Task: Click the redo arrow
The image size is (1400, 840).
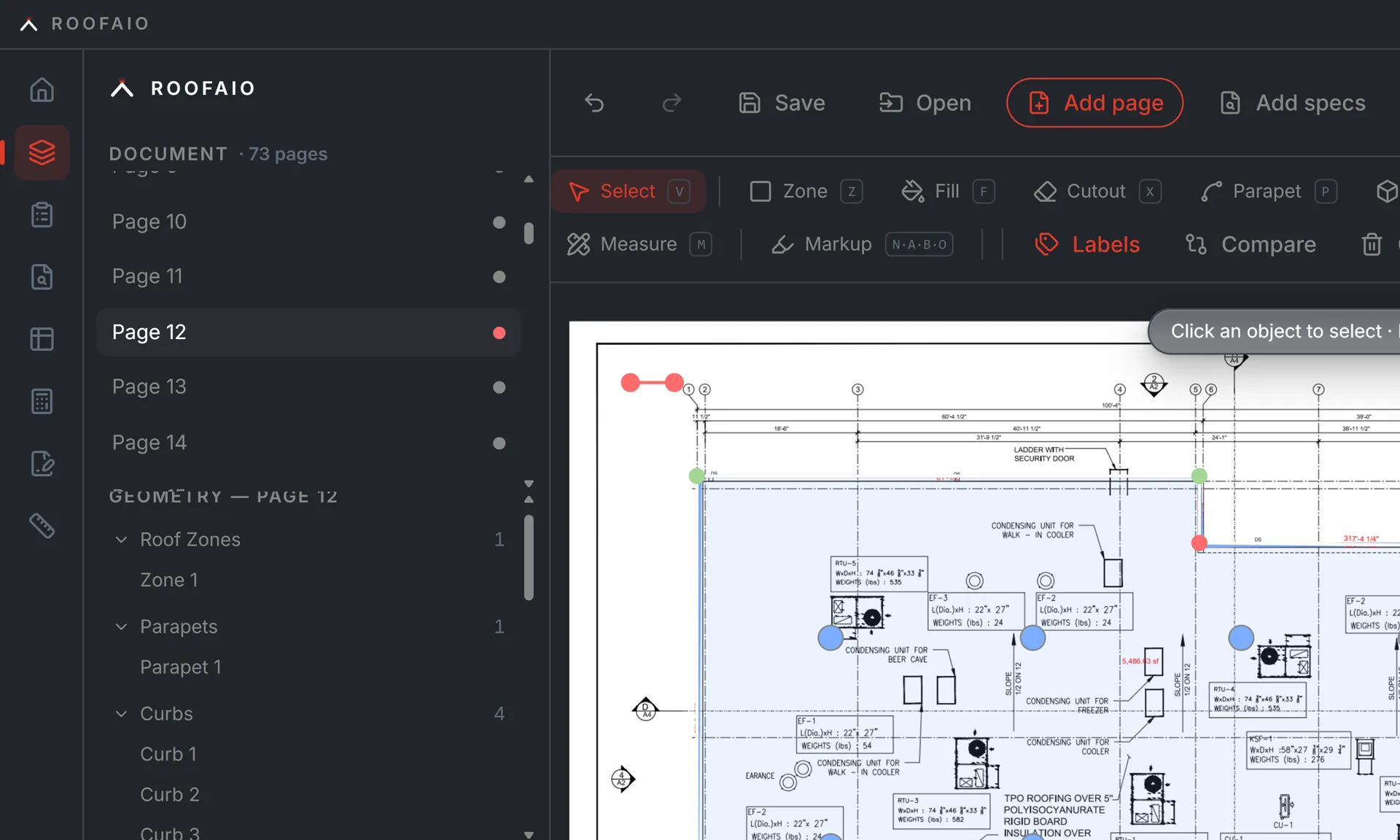Action: coord(672,103)
